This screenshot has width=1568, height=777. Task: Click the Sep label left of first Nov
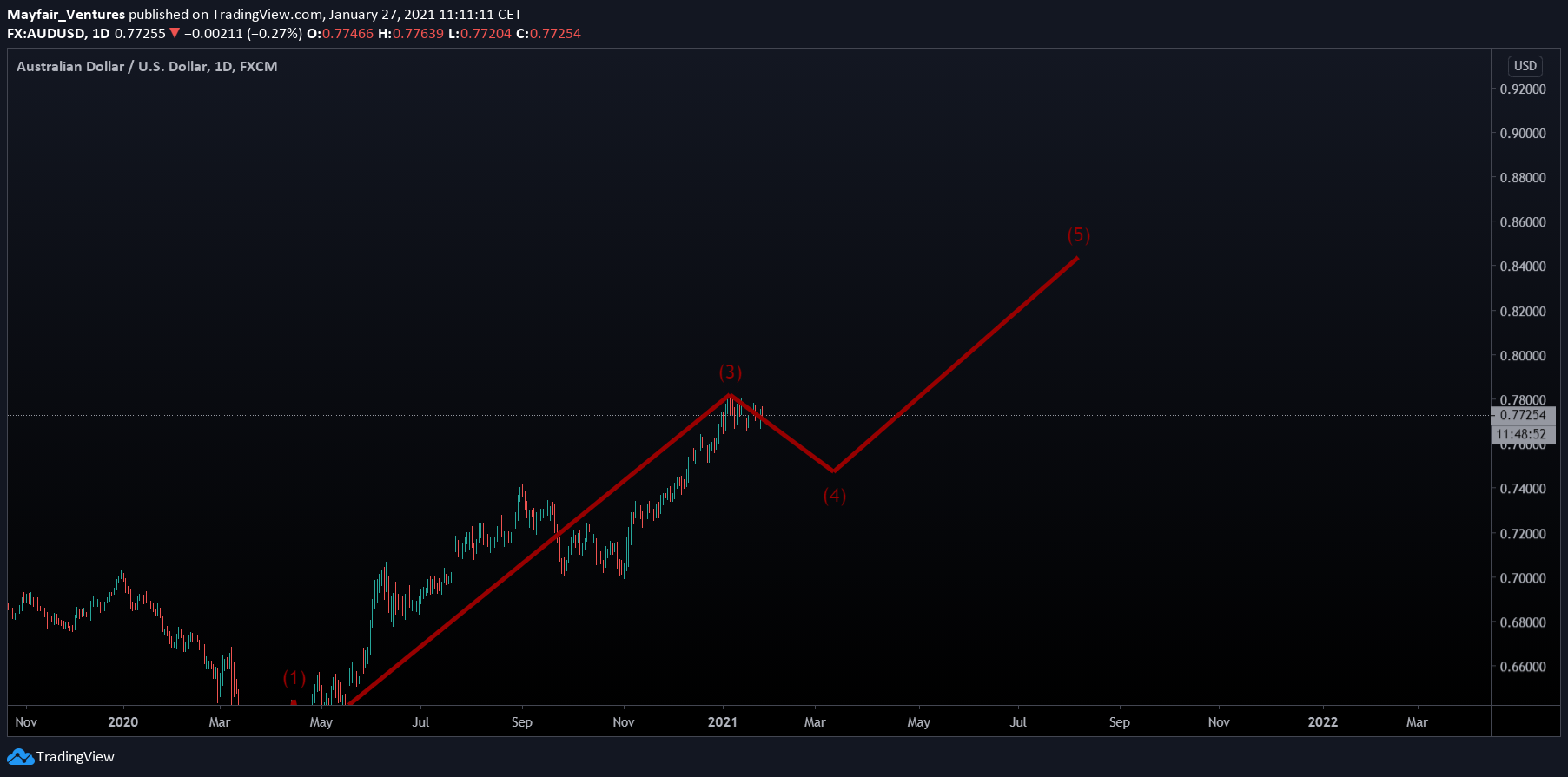(522, 722)
